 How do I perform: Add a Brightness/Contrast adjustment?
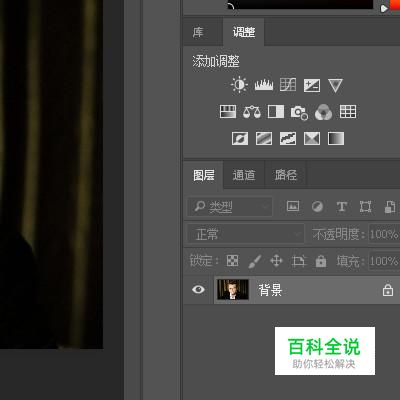point(239,85)
